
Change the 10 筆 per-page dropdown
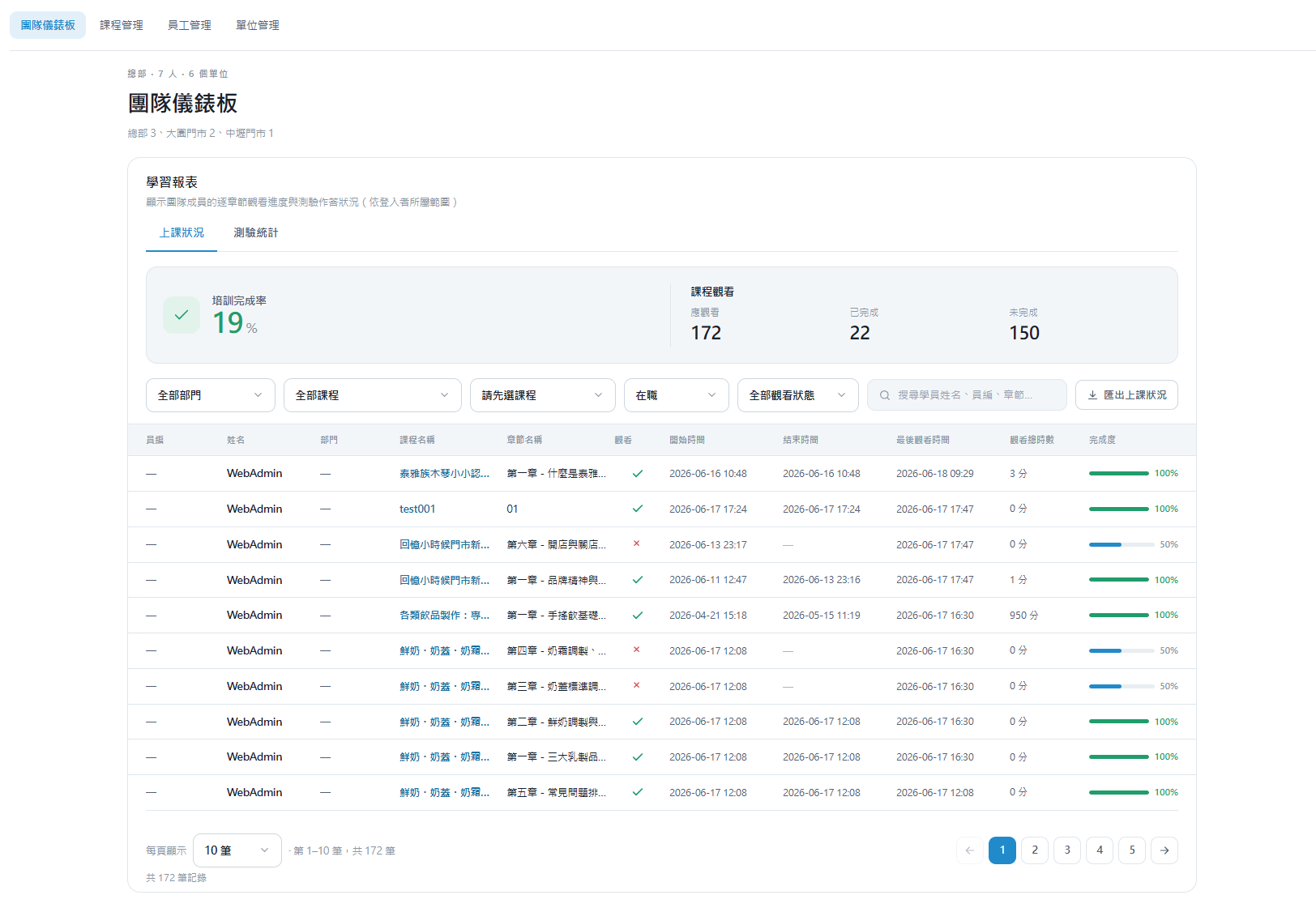coord(237,850)
